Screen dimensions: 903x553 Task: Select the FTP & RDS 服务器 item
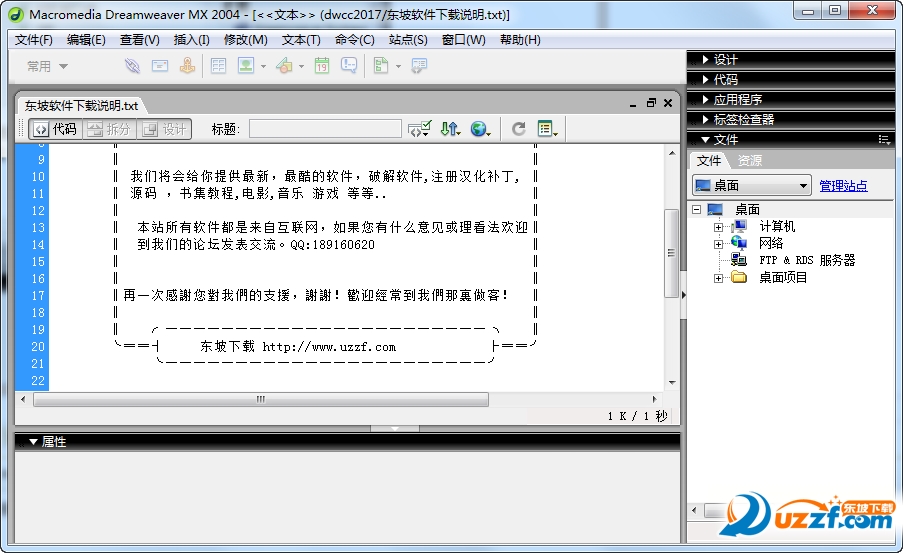coord(807,260)
